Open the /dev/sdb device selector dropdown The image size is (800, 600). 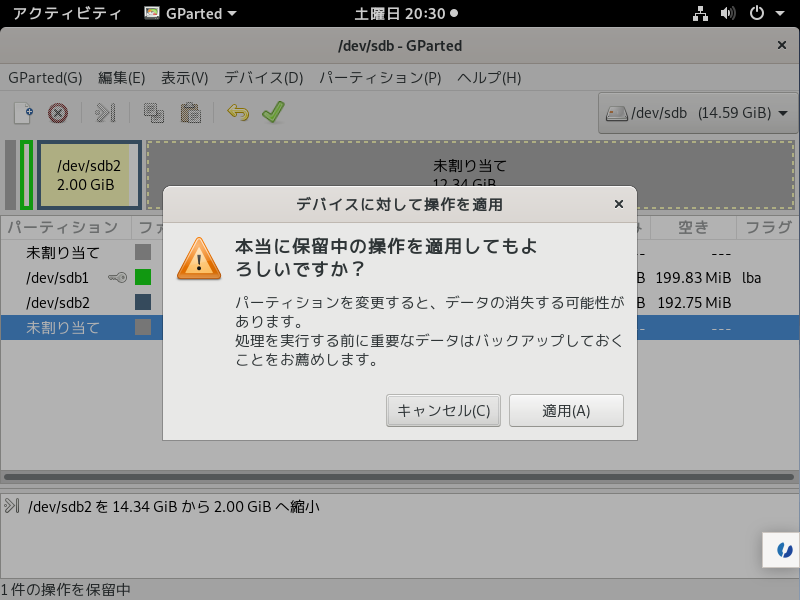pos(697,113)
